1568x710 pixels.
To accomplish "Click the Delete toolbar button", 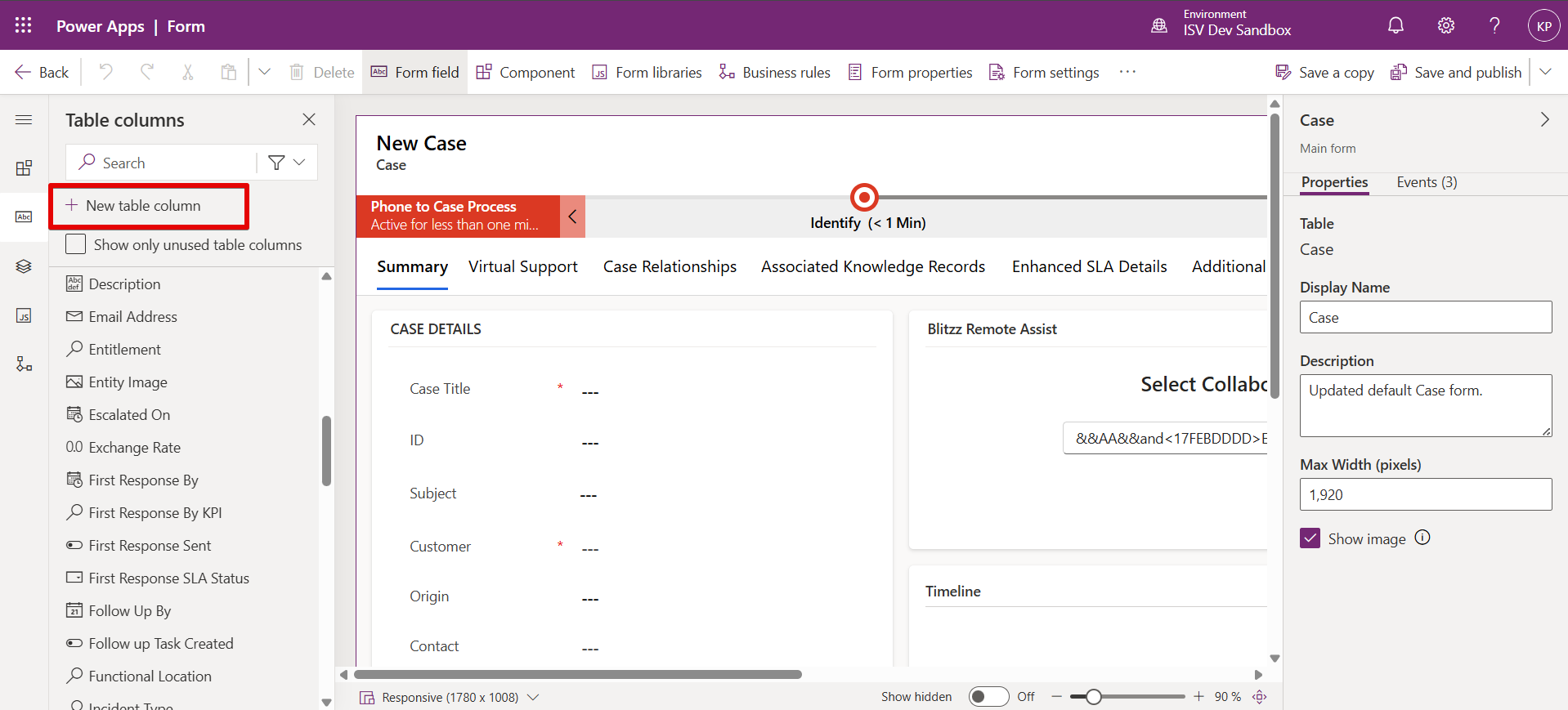I will click(x=322, y=72).
